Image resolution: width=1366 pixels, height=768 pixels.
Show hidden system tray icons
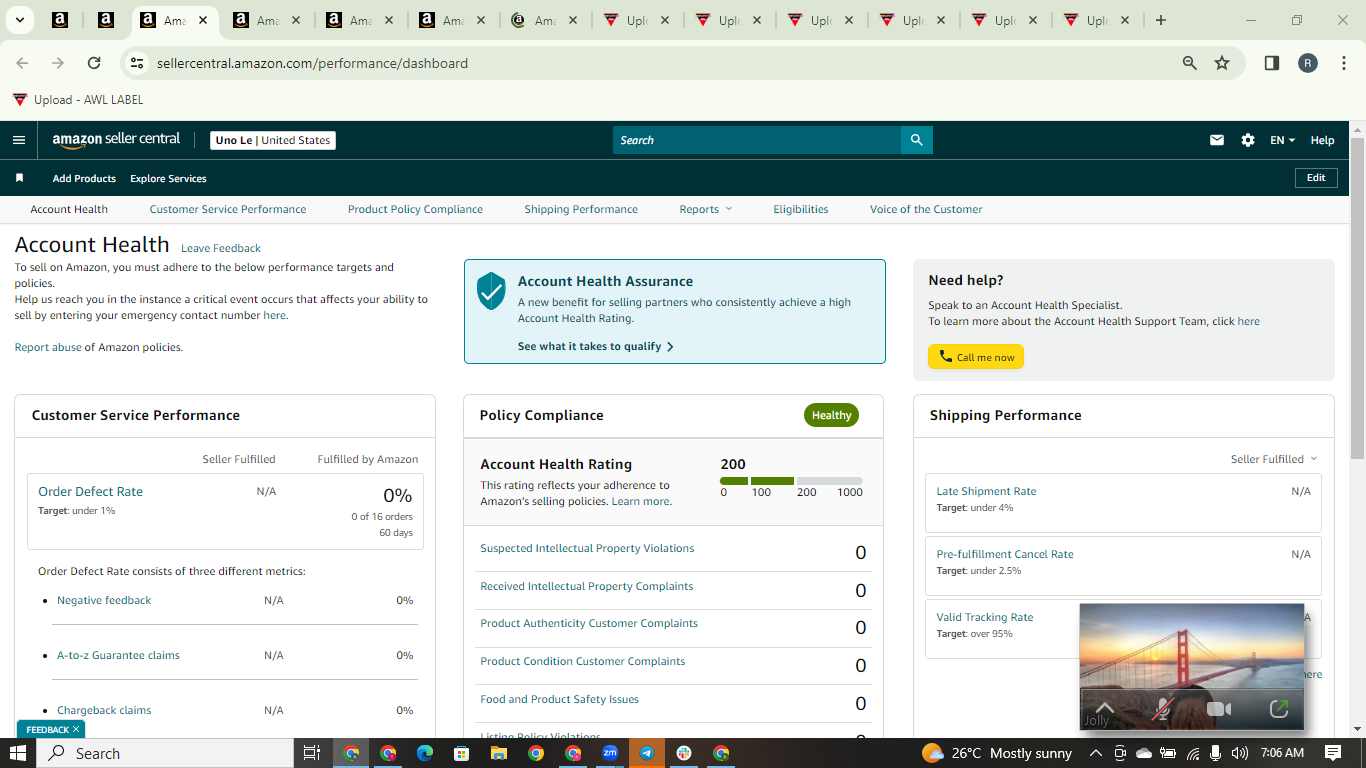click(1096, 753)
